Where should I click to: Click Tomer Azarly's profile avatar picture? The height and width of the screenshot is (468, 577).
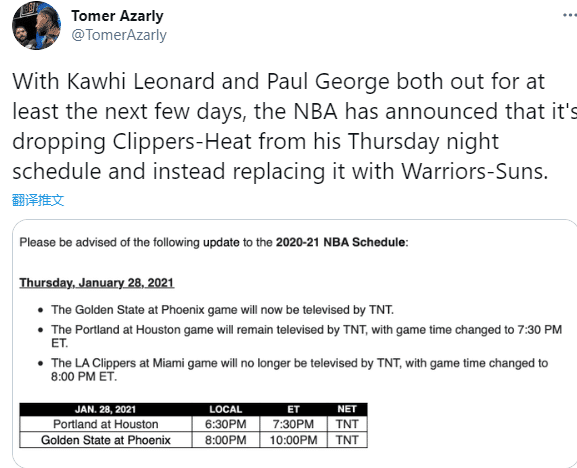click(36, 26)
